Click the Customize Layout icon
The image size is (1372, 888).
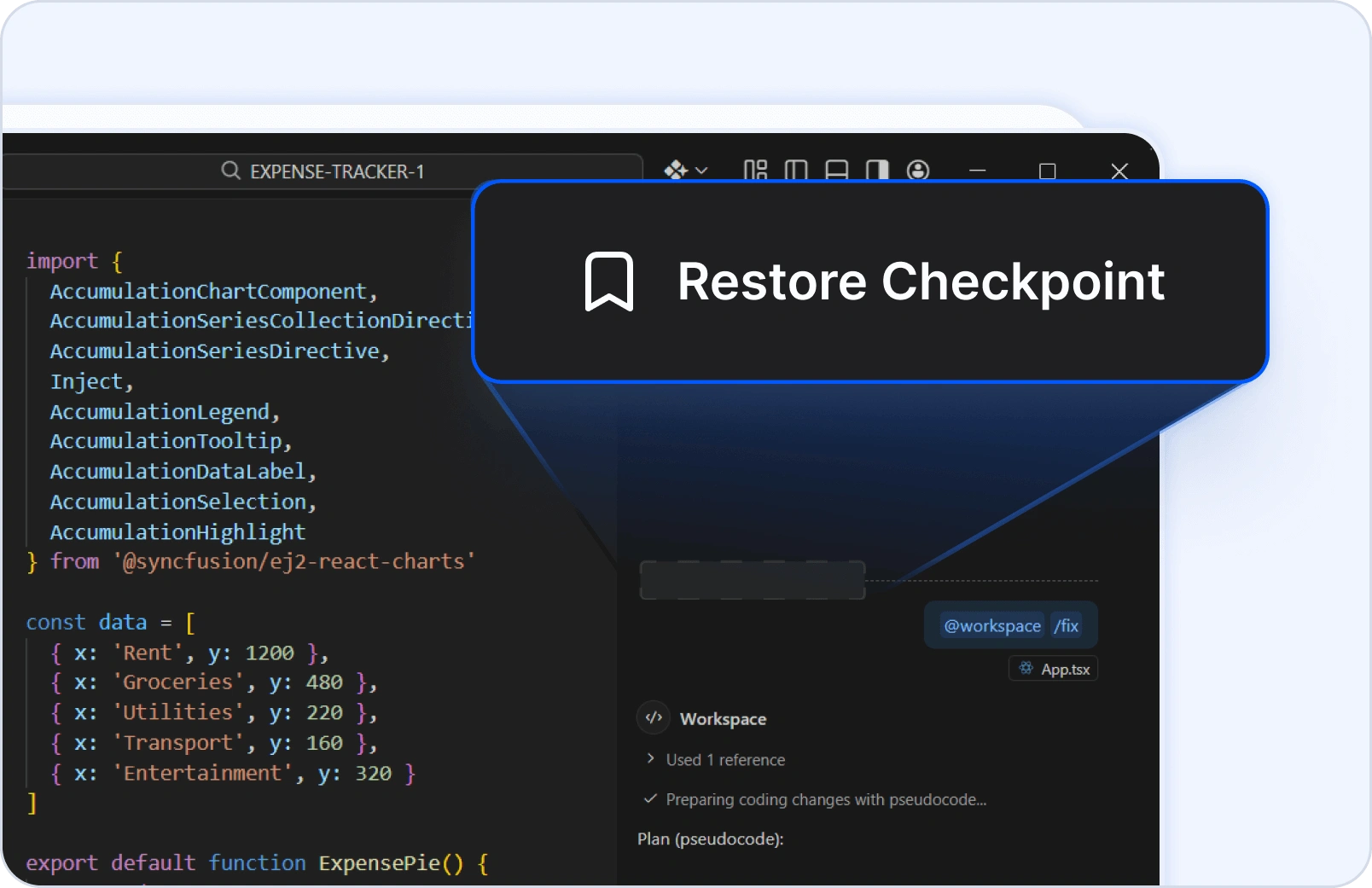pyautogui.click(x=755, y=171)
